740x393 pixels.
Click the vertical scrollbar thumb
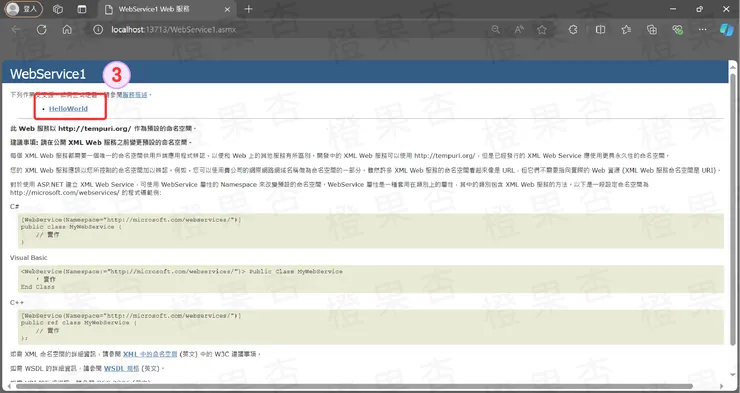click(x=733, y=208)
